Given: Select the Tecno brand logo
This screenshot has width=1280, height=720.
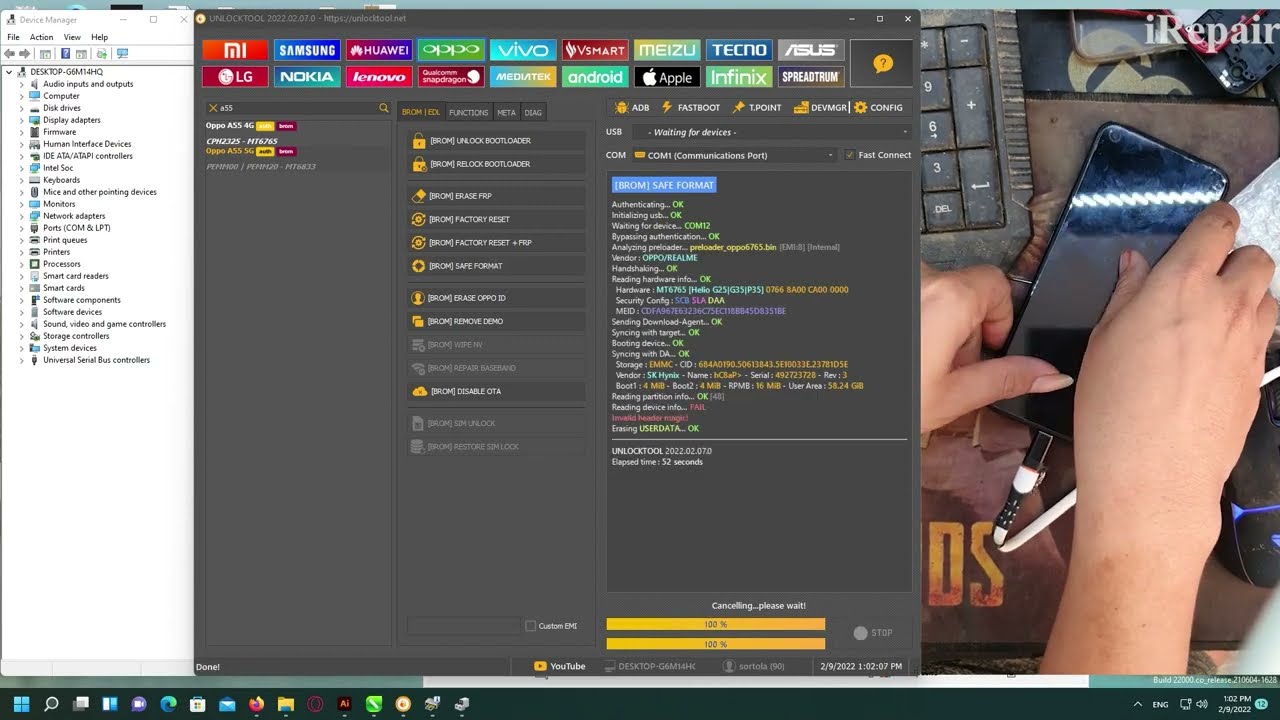Looking at the screenshot, I should pyautogui.click(x=739, y=50).
